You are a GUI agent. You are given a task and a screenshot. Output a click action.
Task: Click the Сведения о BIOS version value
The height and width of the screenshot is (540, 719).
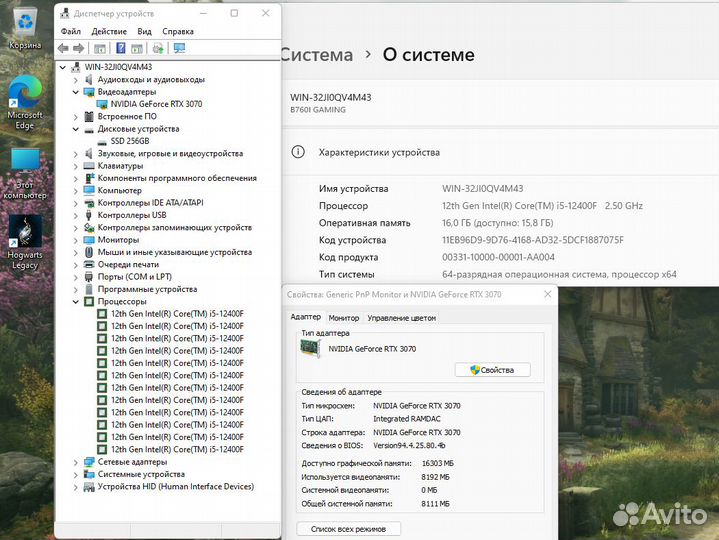click(x=409, y=446)
